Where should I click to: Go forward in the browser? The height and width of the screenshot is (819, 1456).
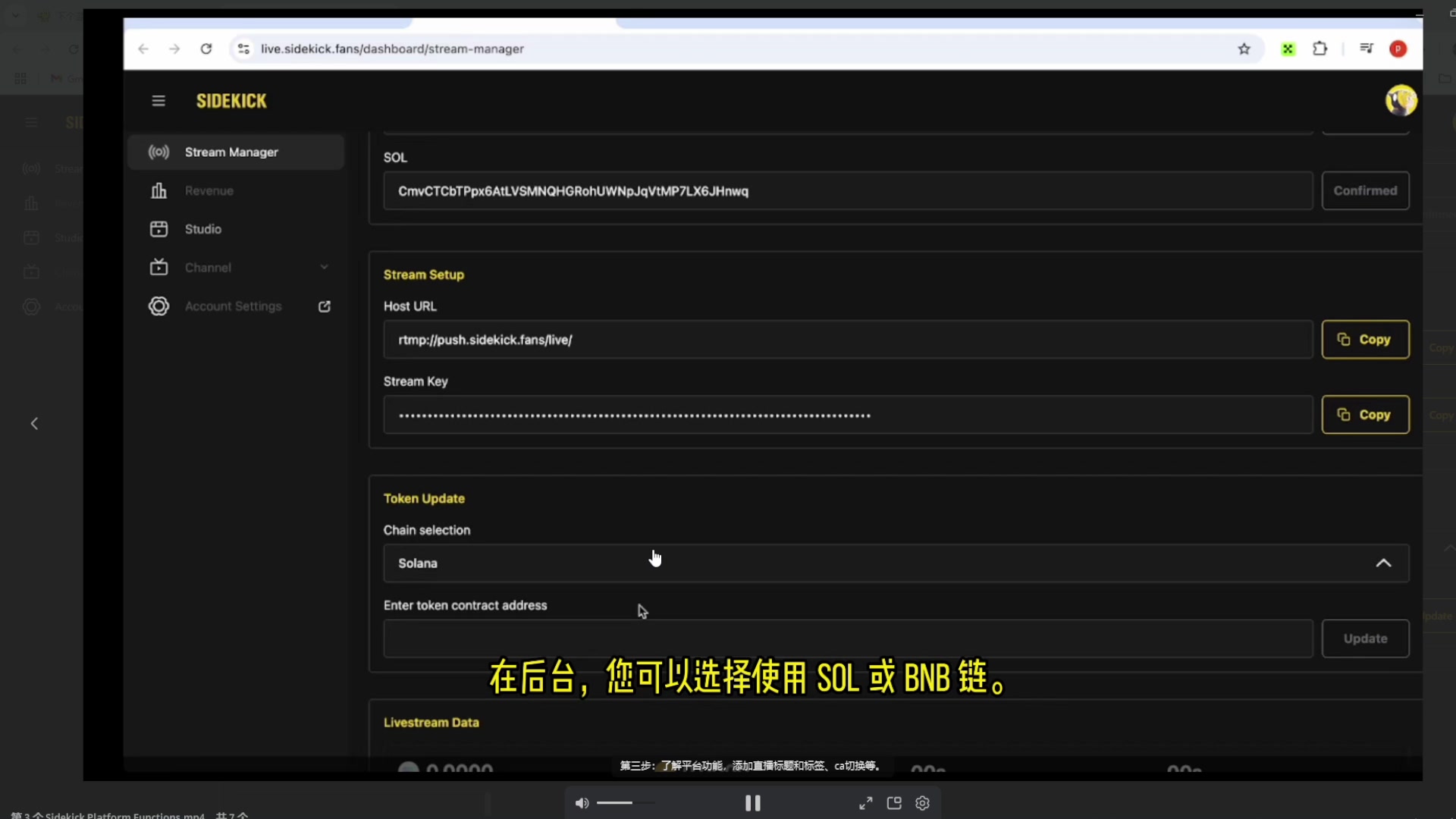pos(174,49)
